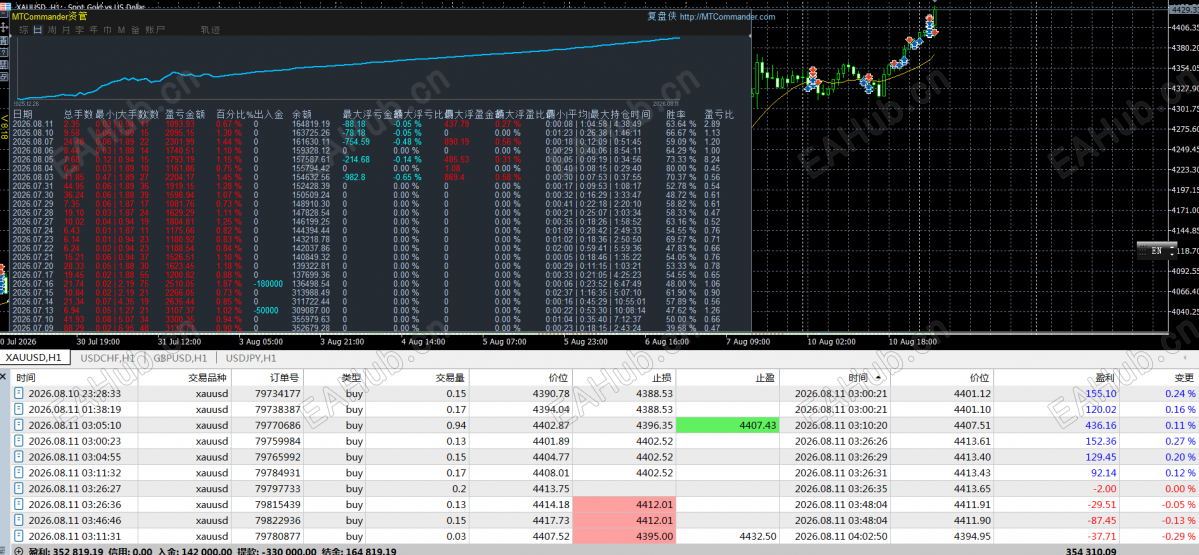Click the document icon of order 79770686

coord(20,425)
